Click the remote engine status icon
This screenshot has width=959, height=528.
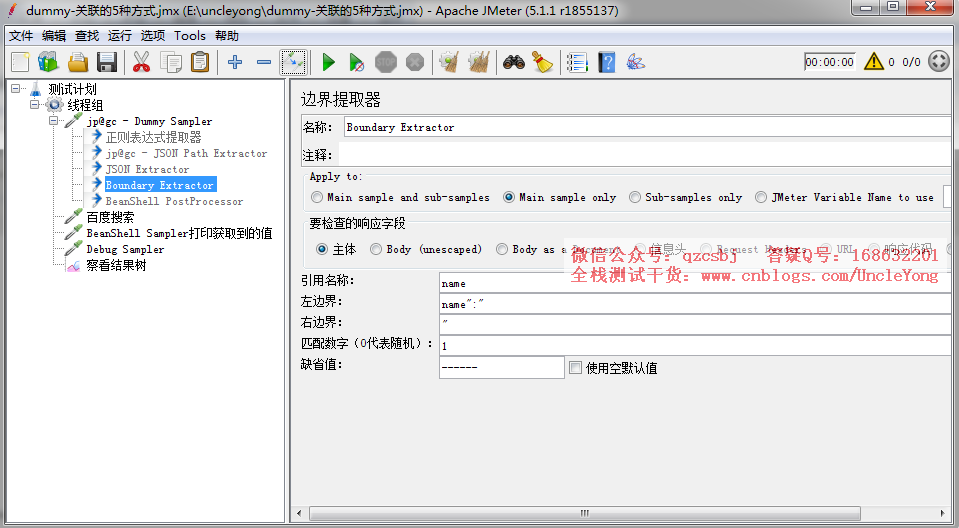[939, 62]
